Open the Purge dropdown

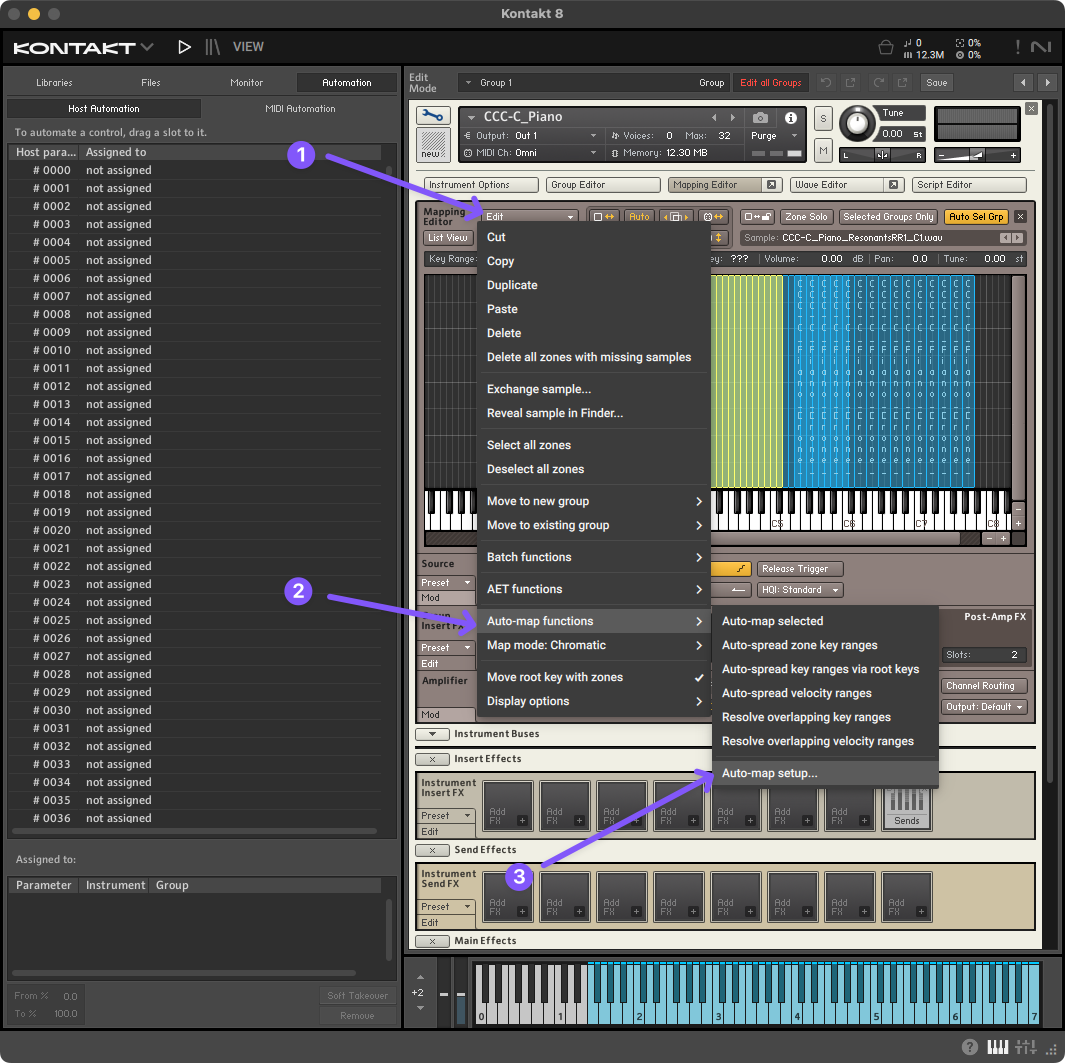774,135
